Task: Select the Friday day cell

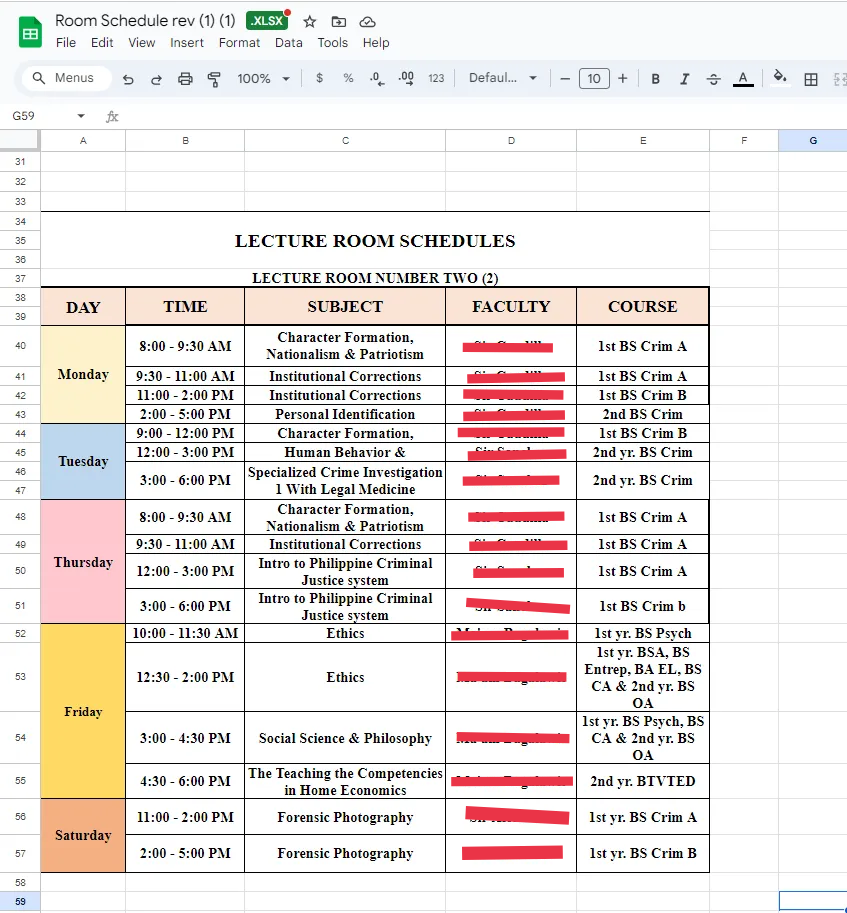Action: coord(83,712)
